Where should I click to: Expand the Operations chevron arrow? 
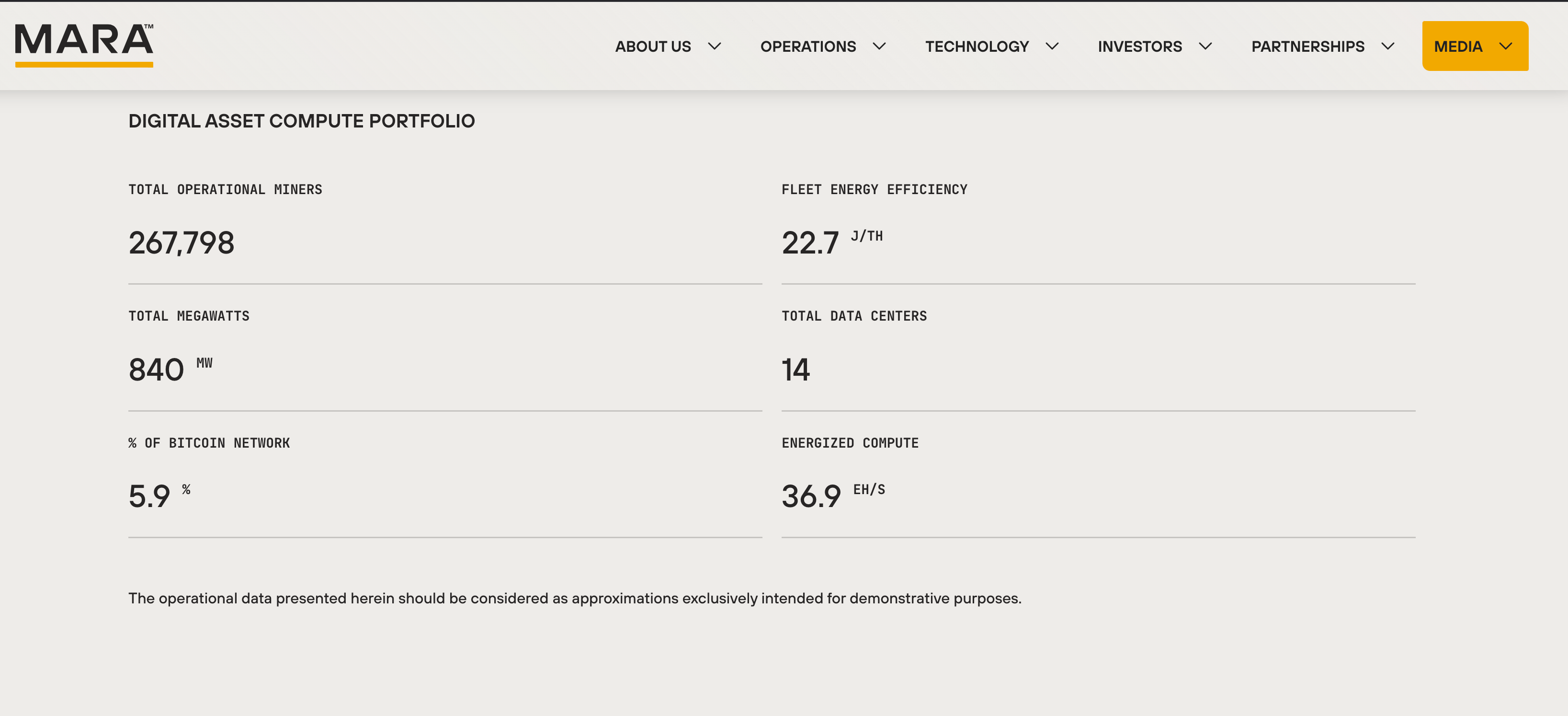879,46
